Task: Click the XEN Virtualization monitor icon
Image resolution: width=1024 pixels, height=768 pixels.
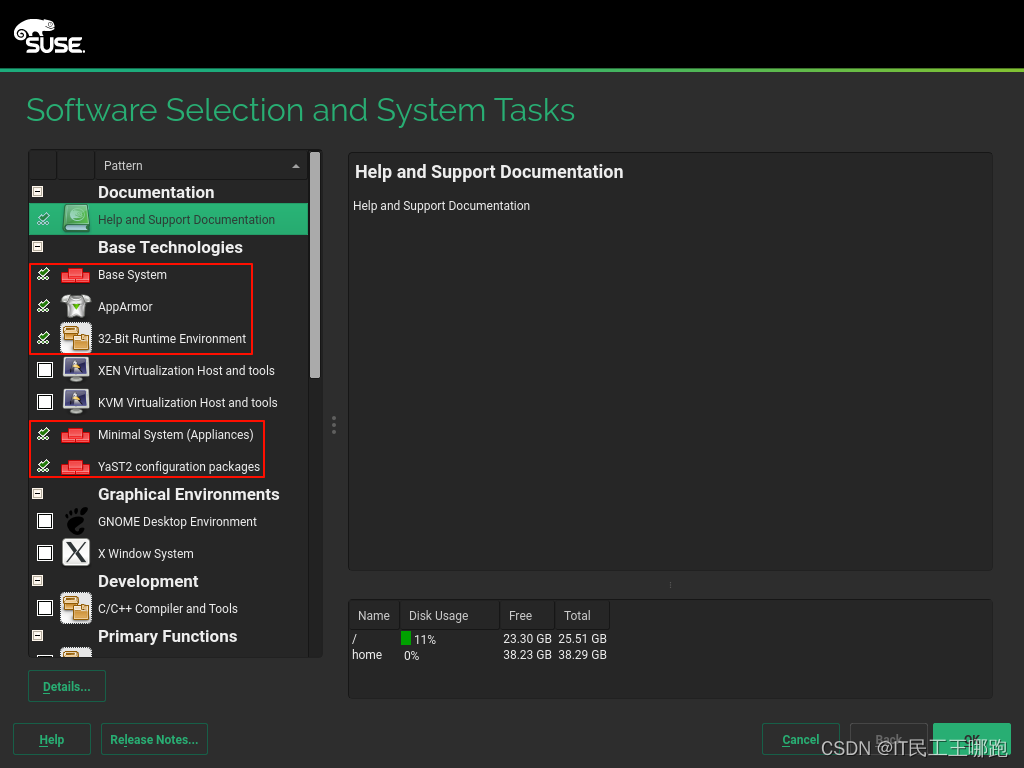Action: (76, 370)
